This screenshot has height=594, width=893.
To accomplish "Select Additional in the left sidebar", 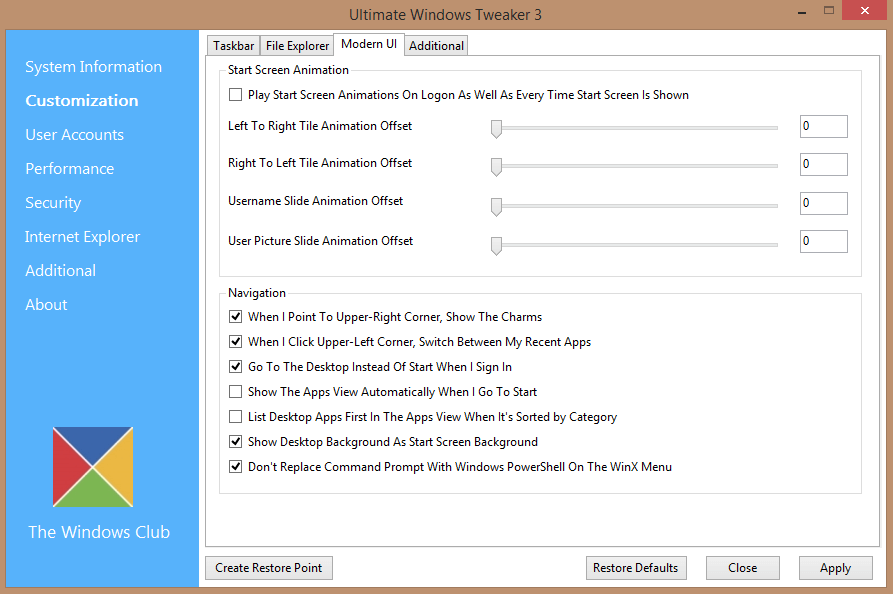I will 60,271.
